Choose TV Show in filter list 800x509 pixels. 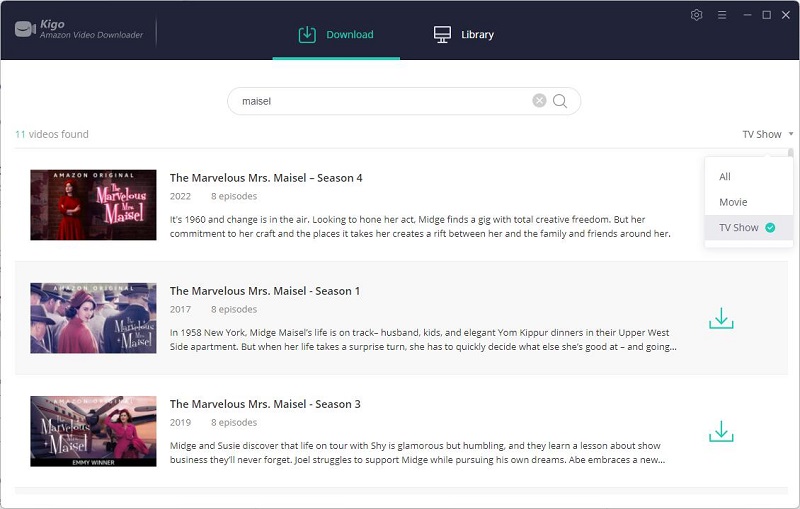click(x=748, y=227)
